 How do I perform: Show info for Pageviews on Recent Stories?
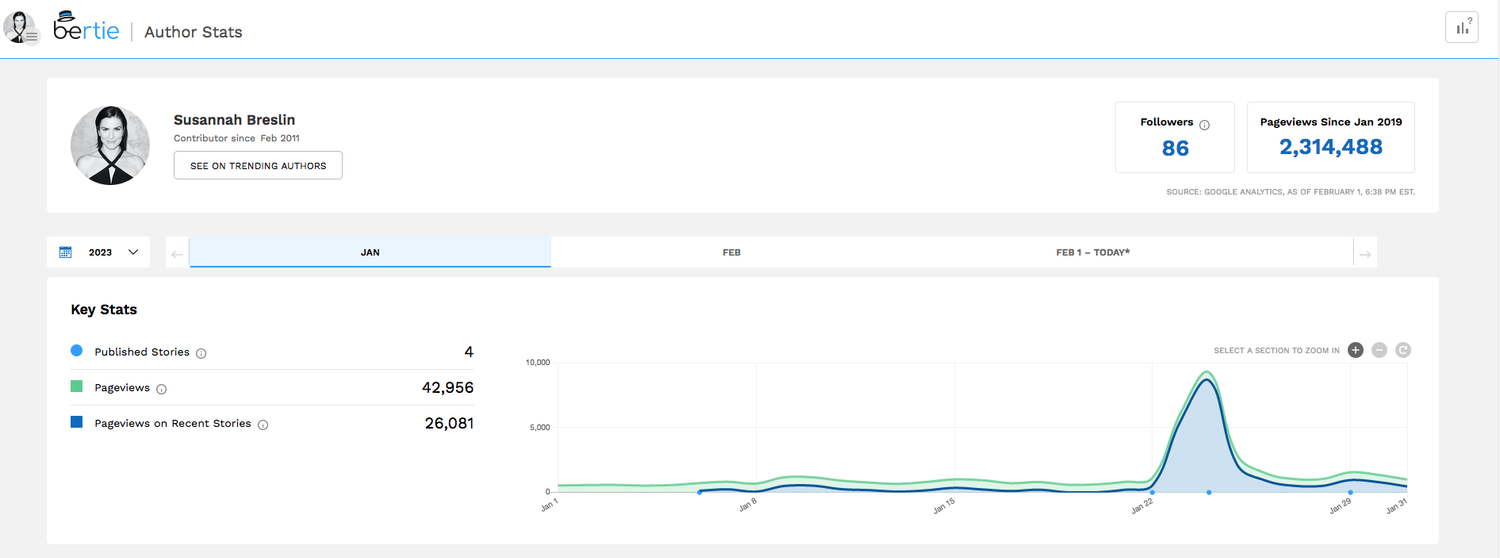click(263, 425)
